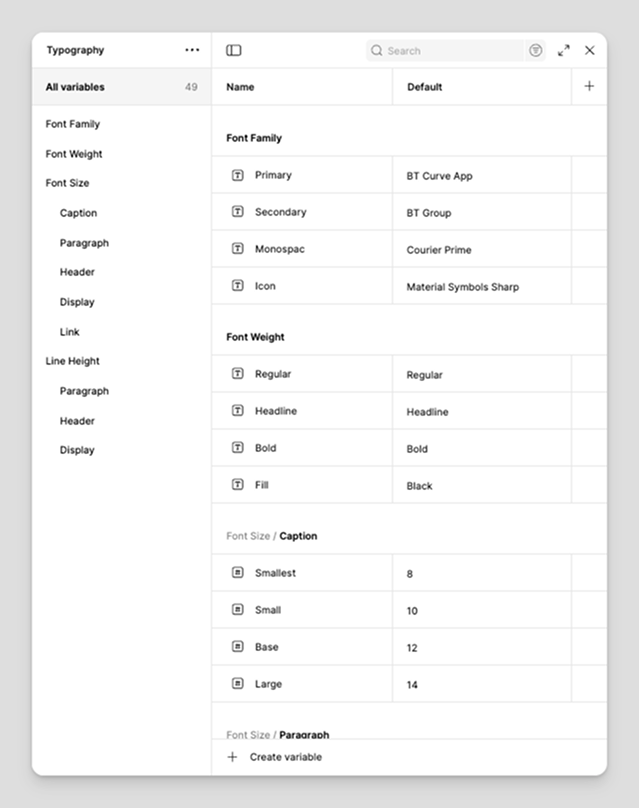This screenshot has height=808, width=639.
Task: Go to the Caption font size group
Action: (78, 213)
